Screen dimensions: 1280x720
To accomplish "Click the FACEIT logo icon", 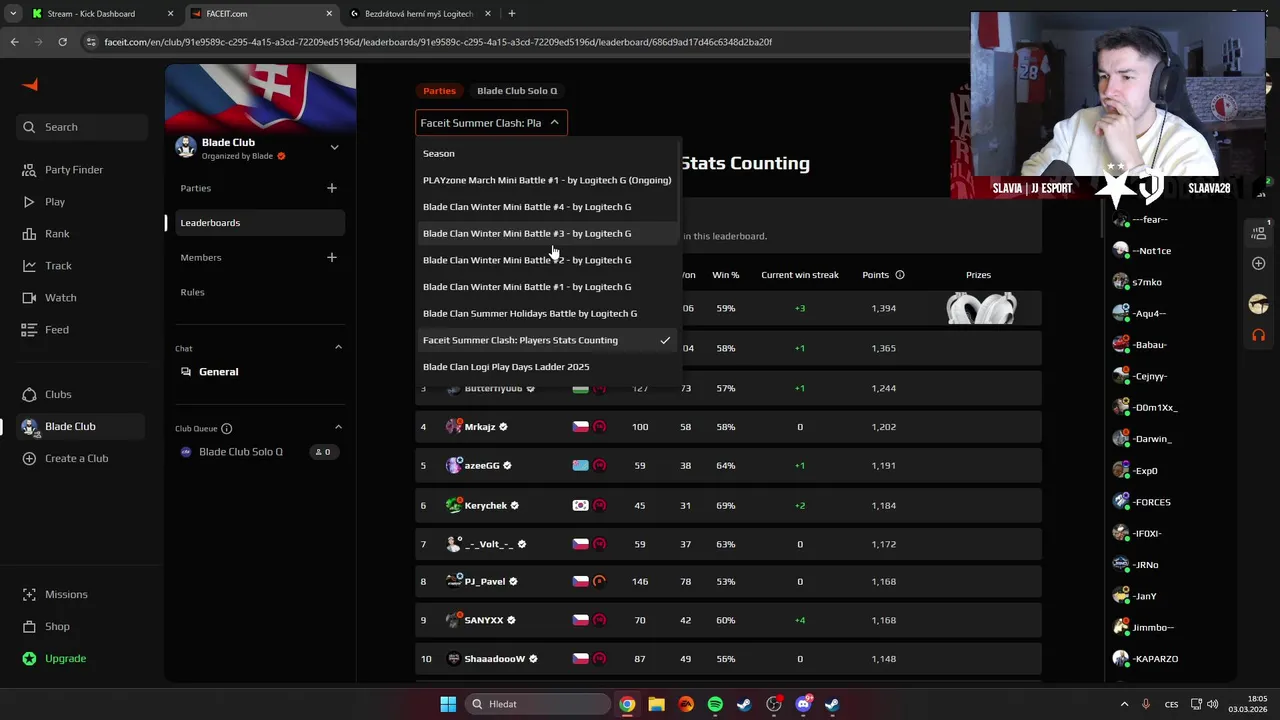I will 30,85.
